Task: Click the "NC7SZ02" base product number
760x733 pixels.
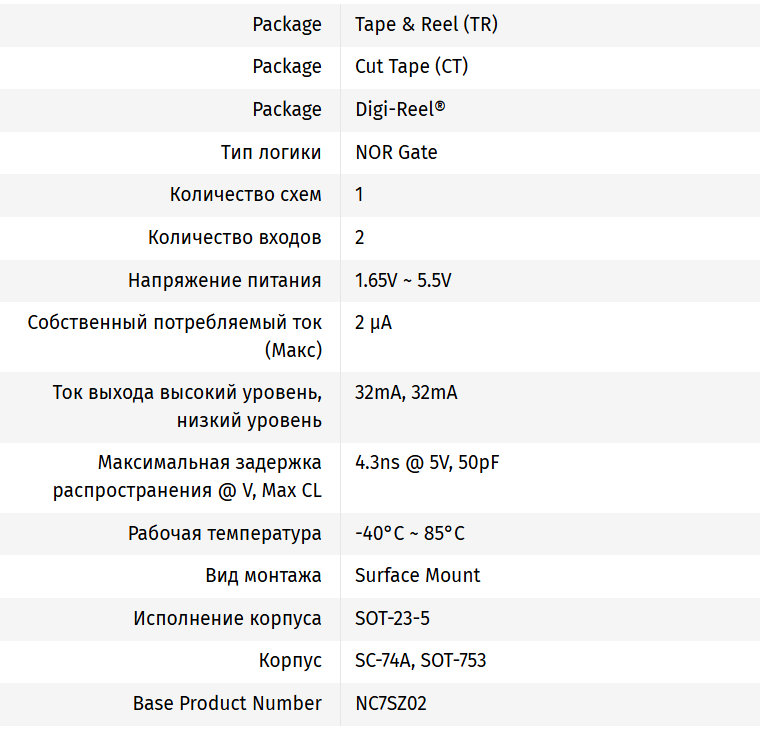Action: 390,703
